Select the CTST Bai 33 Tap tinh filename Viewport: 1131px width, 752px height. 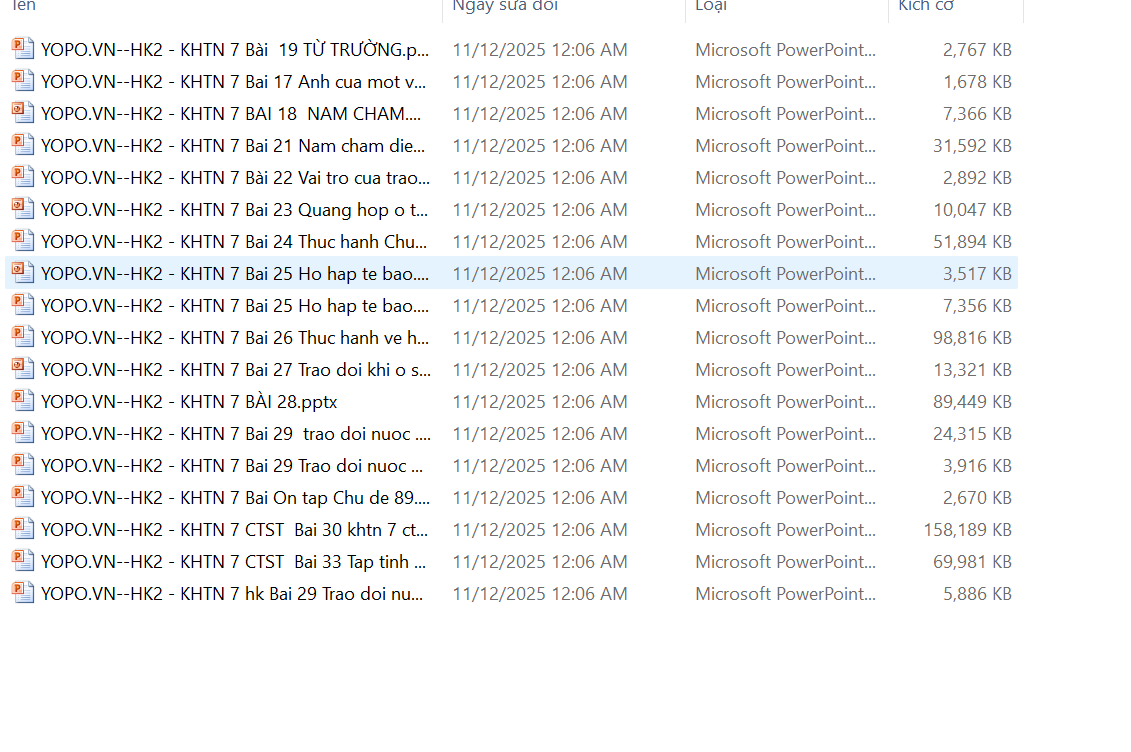pos(235,561)
